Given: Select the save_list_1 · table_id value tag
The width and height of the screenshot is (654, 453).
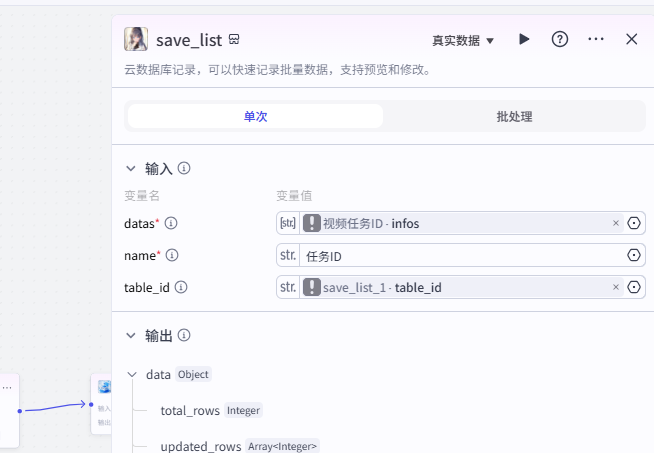Looking at the screenshot, I should point(462,287).
